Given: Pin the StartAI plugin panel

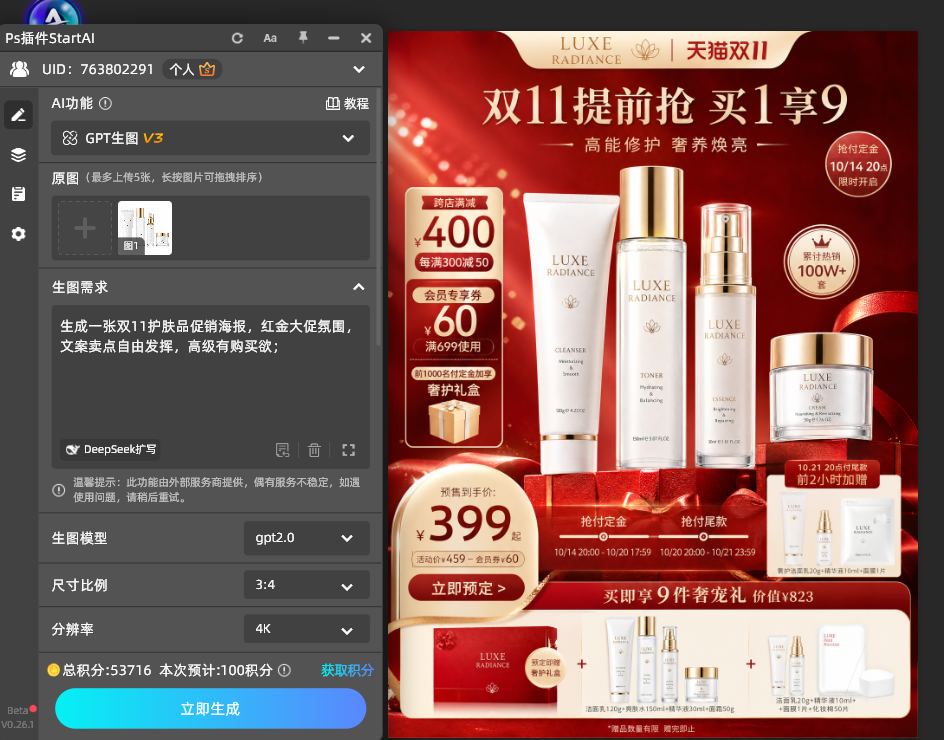Looking at the screenshot, I should 303,37.
